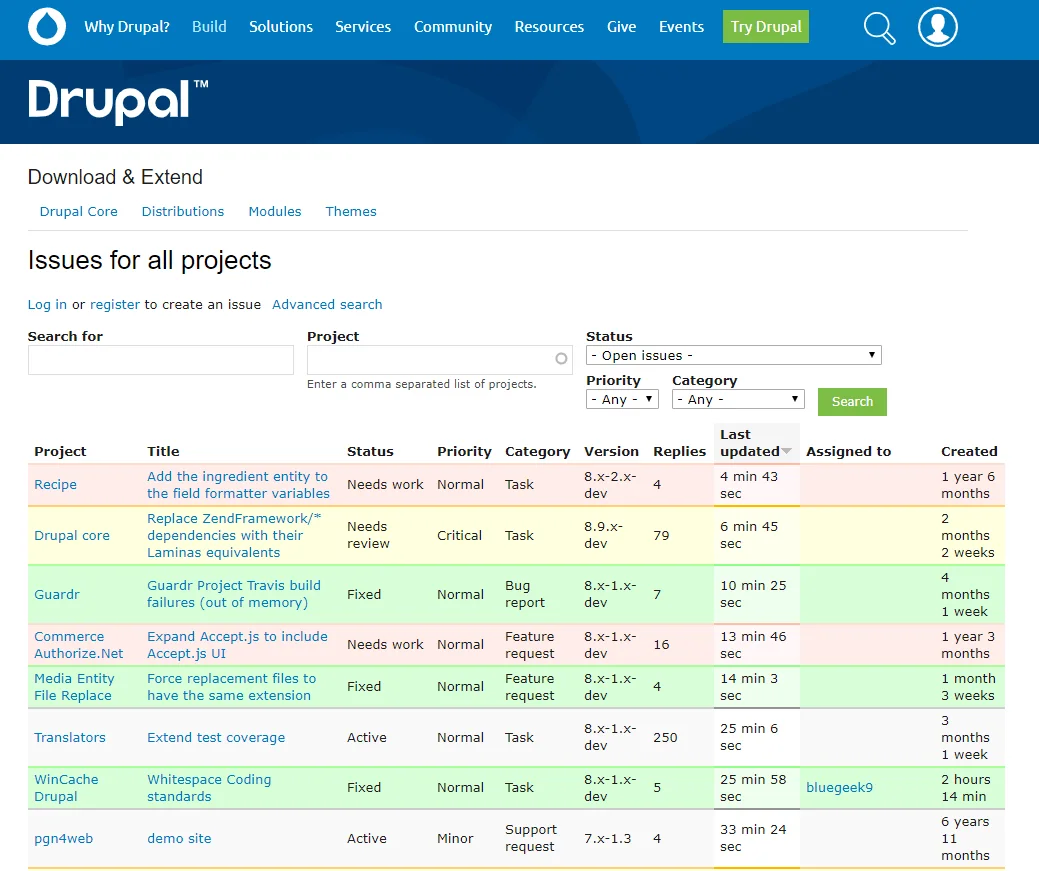Click the Drupal wordmark banner logo
The height and width of the screenshot is (871, 1039).
118,101
